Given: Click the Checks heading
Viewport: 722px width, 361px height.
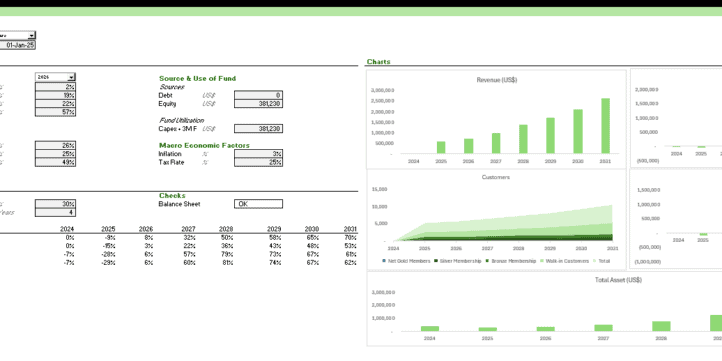Looking at the screenshot, I should click(172, 196).
